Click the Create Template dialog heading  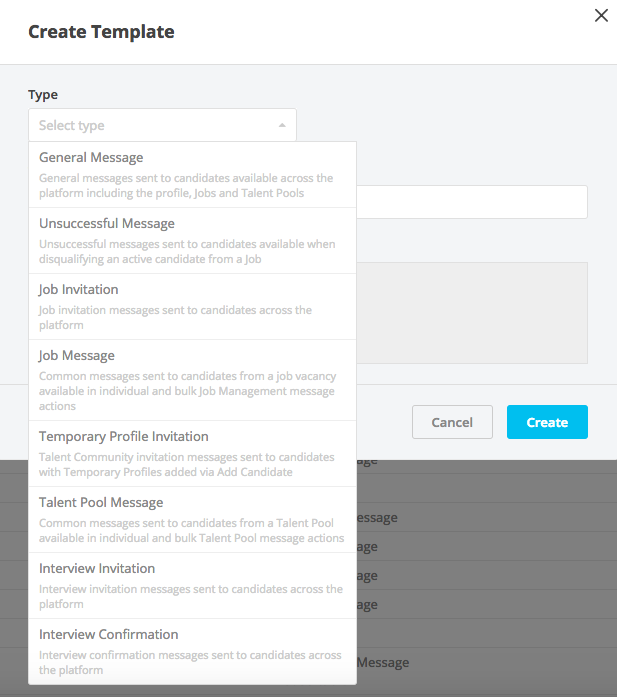point(101,32)
